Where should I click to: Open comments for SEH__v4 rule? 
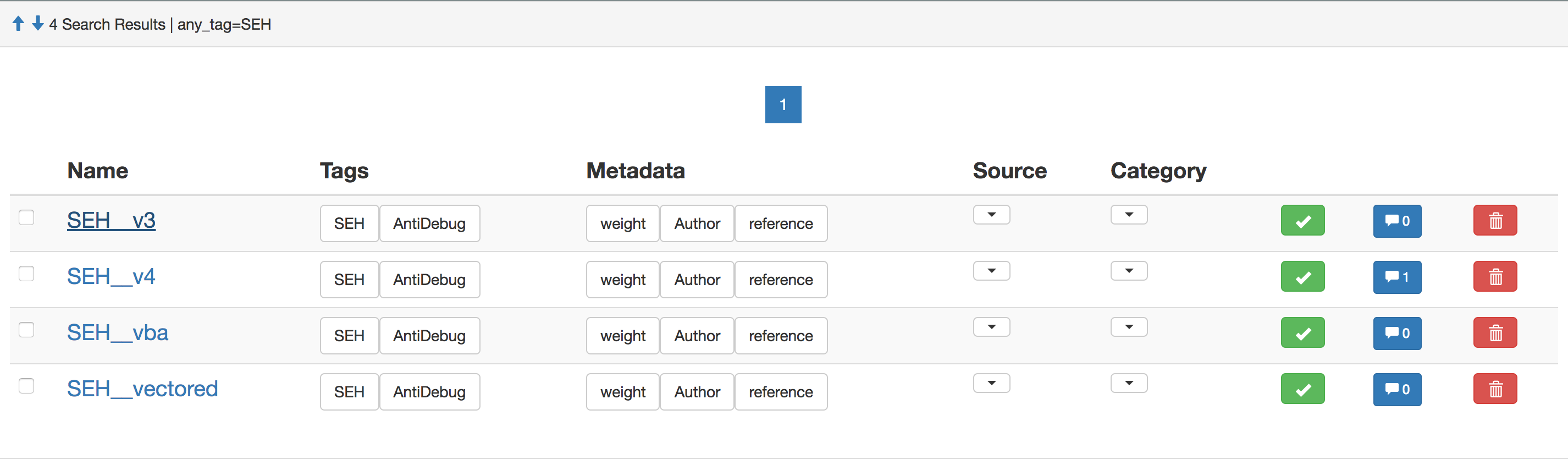(1396, 277)
